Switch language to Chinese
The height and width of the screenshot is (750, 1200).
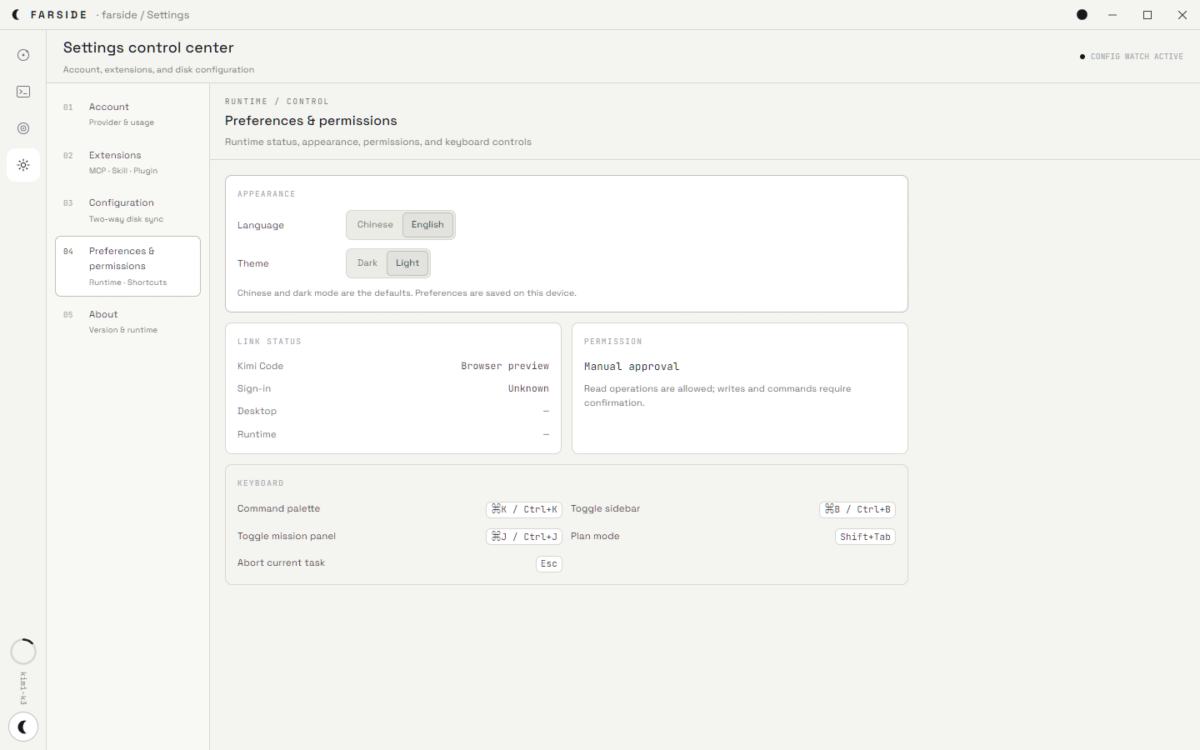click(375, 225)
